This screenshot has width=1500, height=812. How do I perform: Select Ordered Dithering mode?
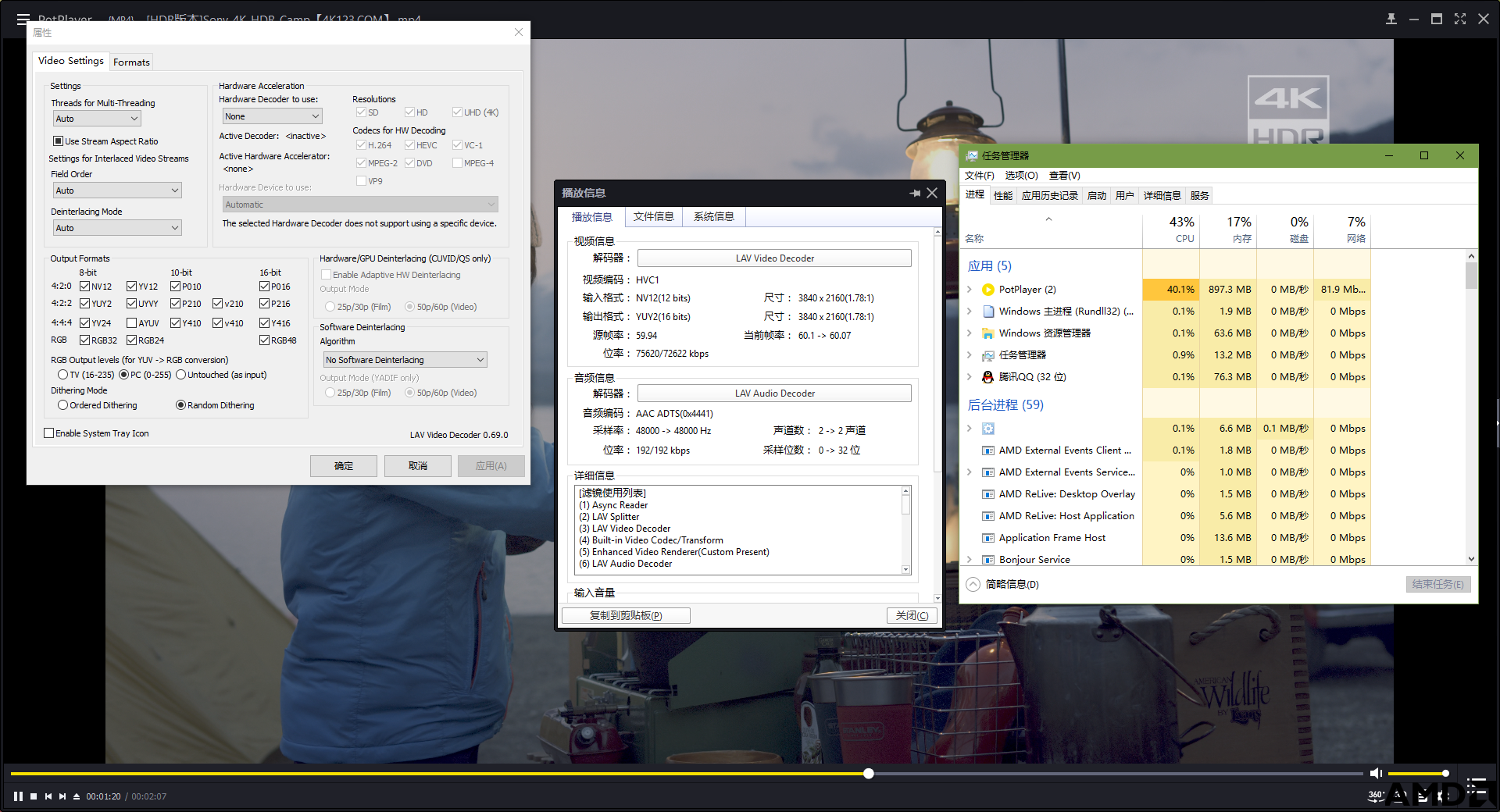point(62,405)
